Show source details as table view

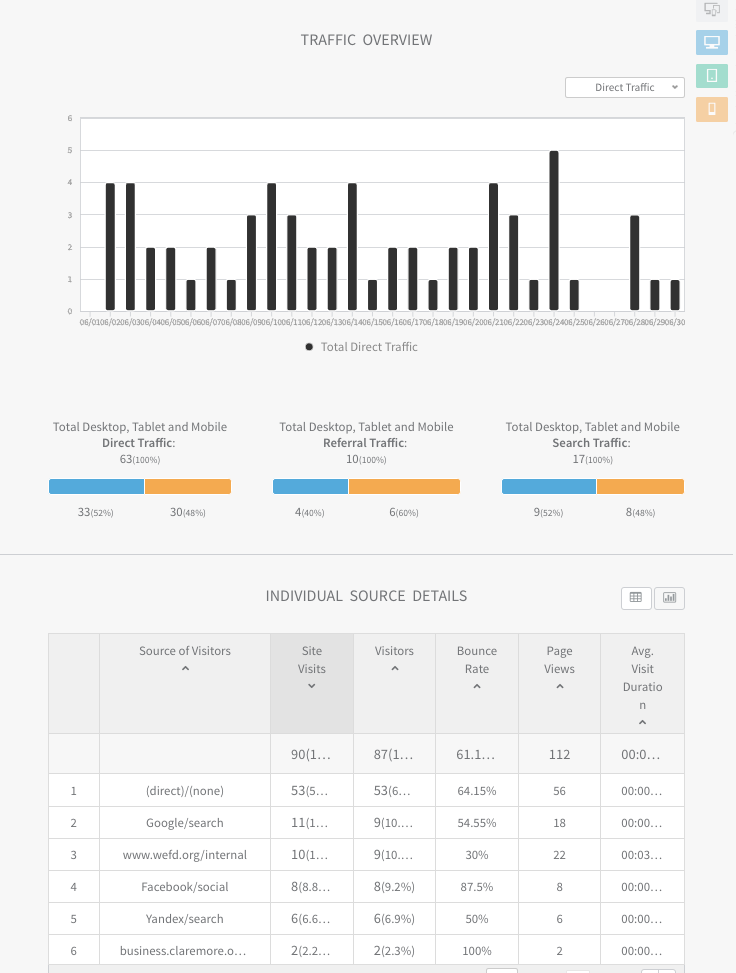pos(636,598)
